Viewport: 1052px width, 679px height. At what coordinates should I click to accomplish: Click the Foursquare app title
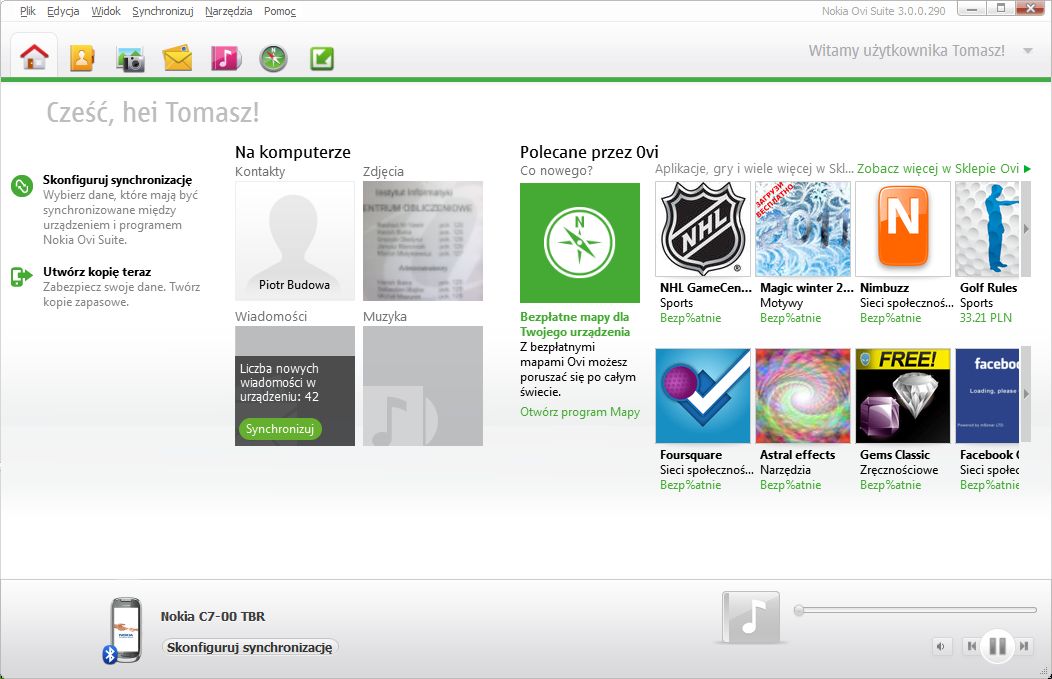click(x=691, y=455)
